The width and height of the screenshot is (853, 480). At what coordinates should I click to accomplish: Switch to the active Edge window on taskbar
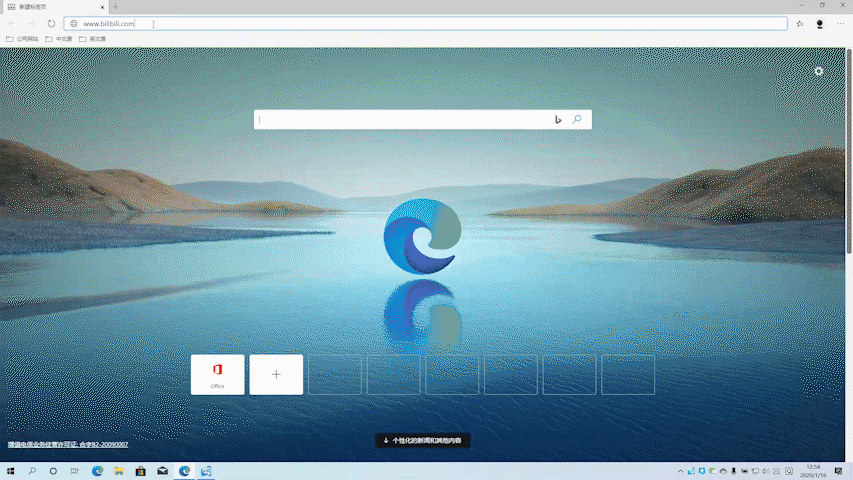(184, 471)
